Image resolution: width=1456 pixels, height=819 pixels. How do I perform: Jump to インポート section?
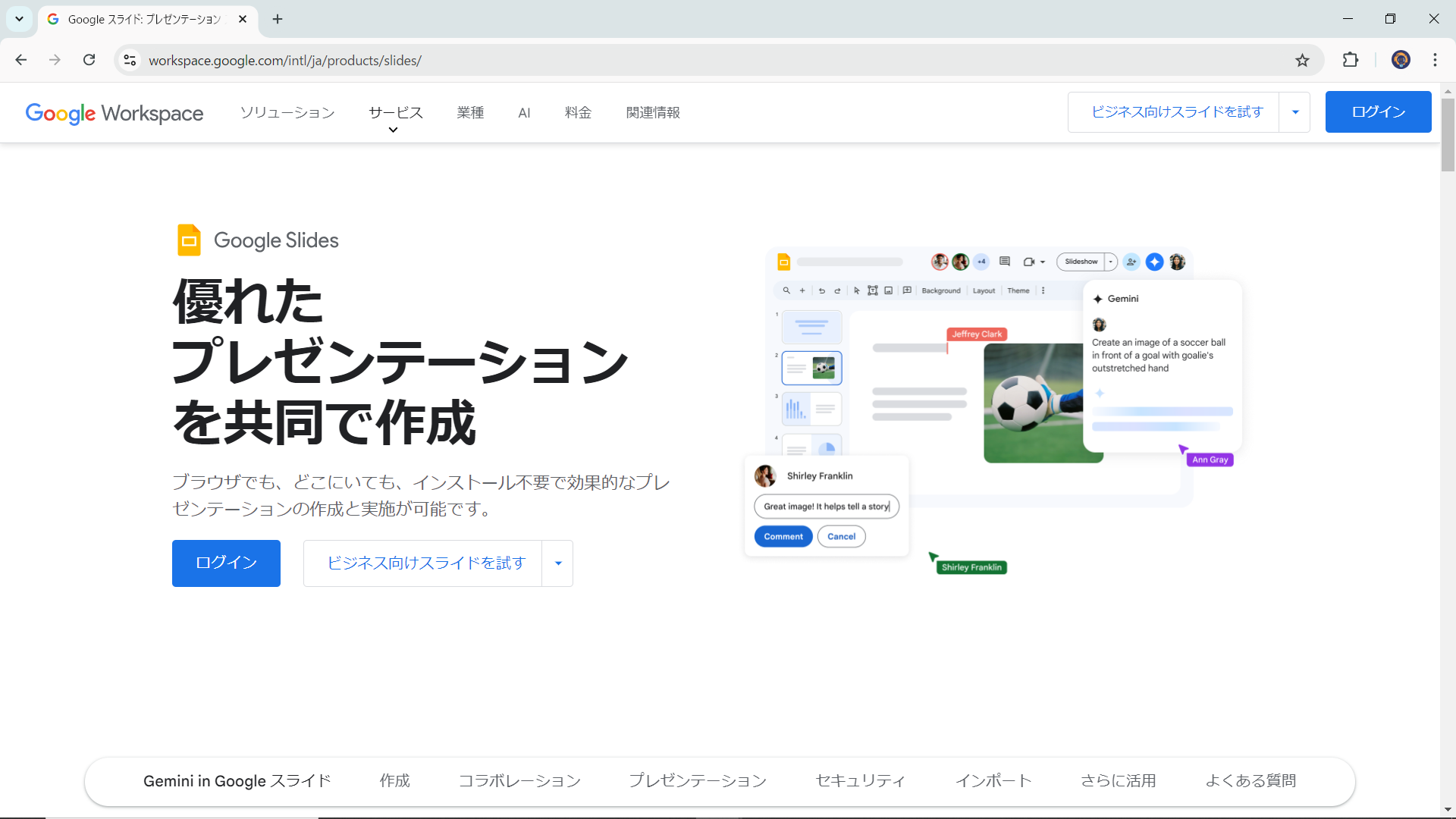(993, 781)
